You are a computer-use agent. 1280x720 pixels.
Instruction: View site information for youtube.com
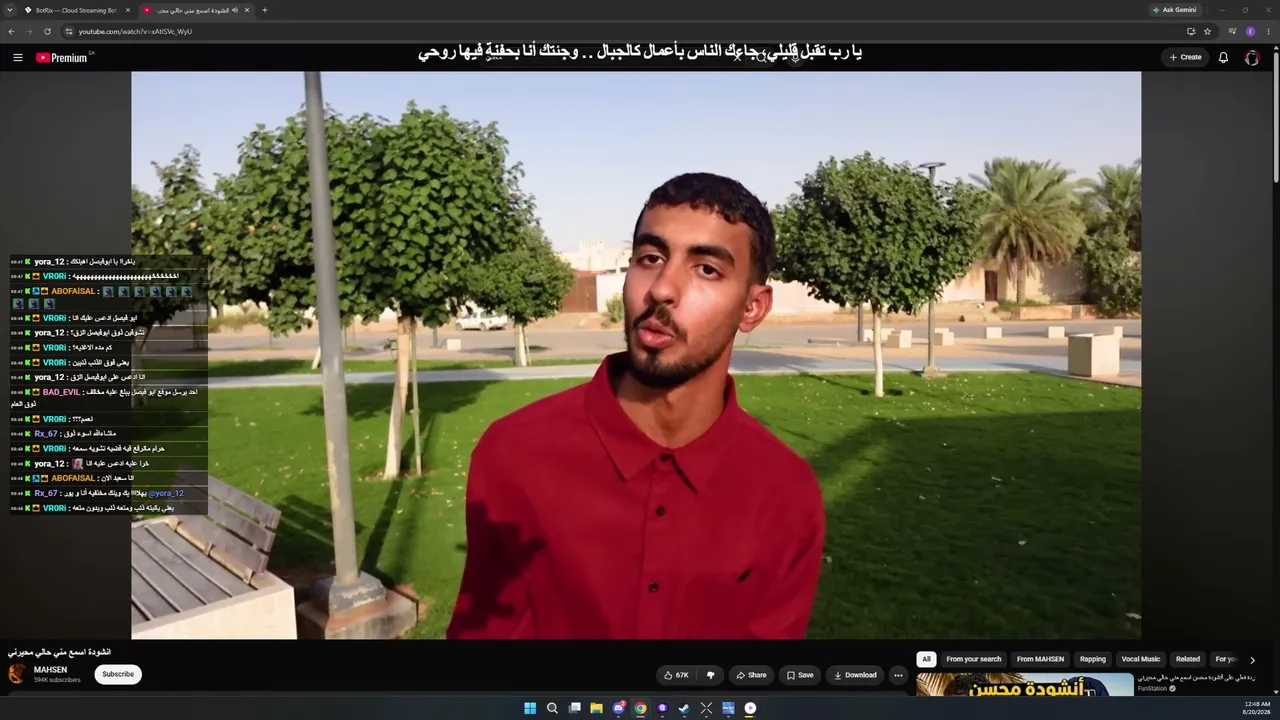(x=69, y=31)
